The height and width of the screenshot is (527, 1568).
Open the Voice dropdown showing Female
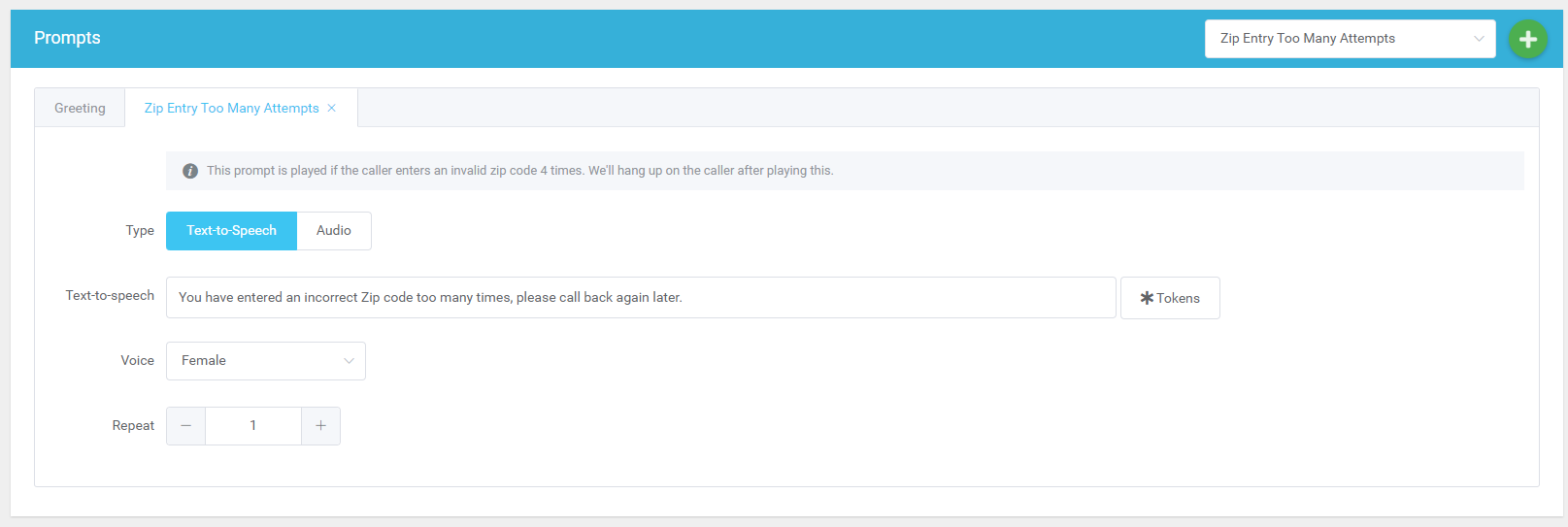[265, 361]
